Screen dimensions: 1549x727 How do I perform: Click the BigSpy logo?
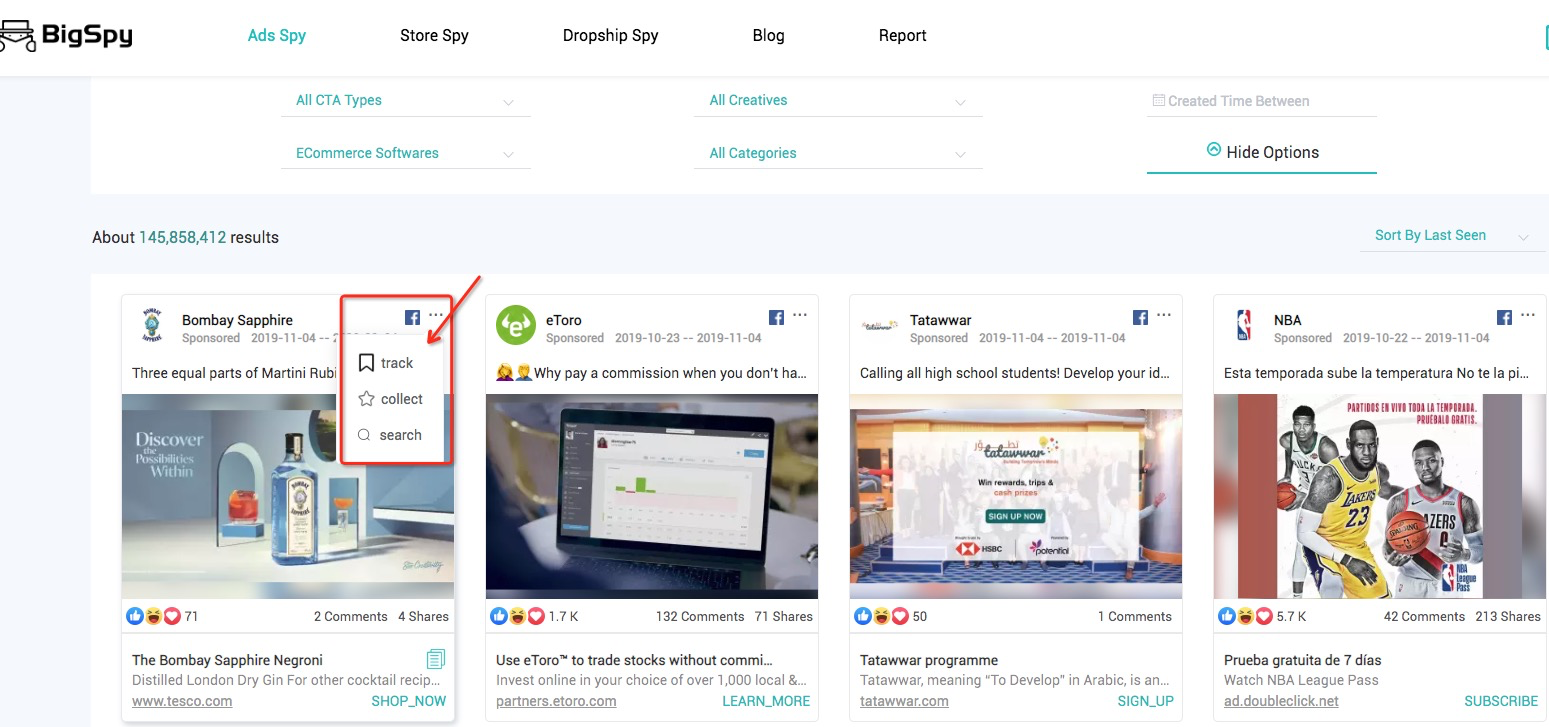point(66,36)
